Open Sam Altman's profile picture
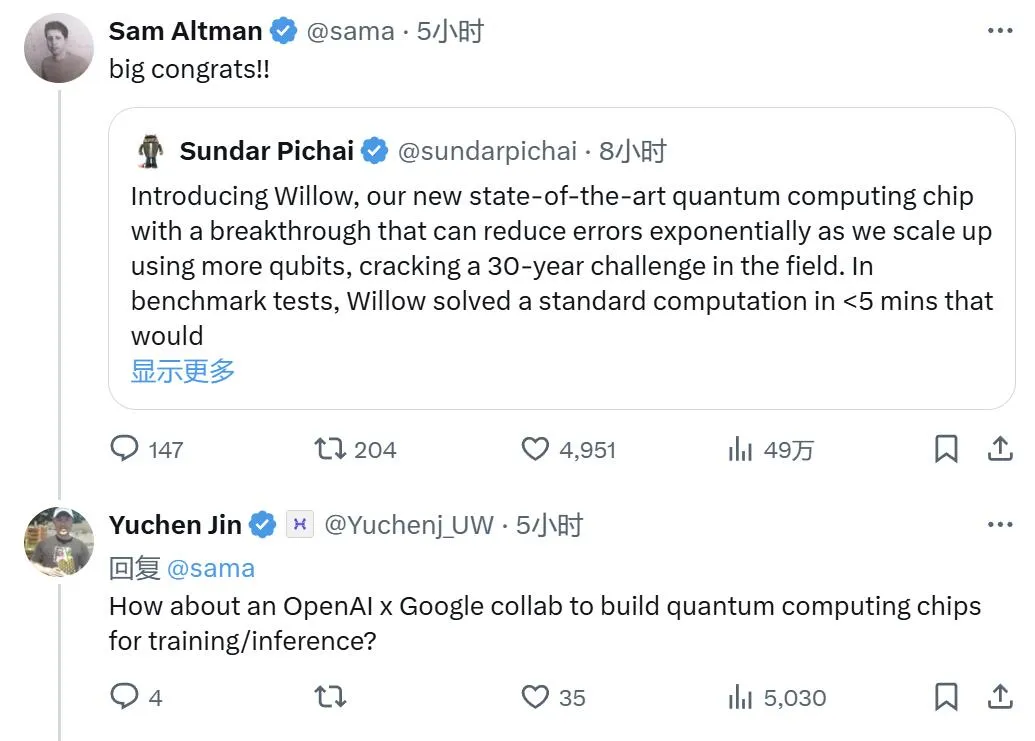Image resolution: width=1035 pixels, height=741 pixels. tap(59, 48)
